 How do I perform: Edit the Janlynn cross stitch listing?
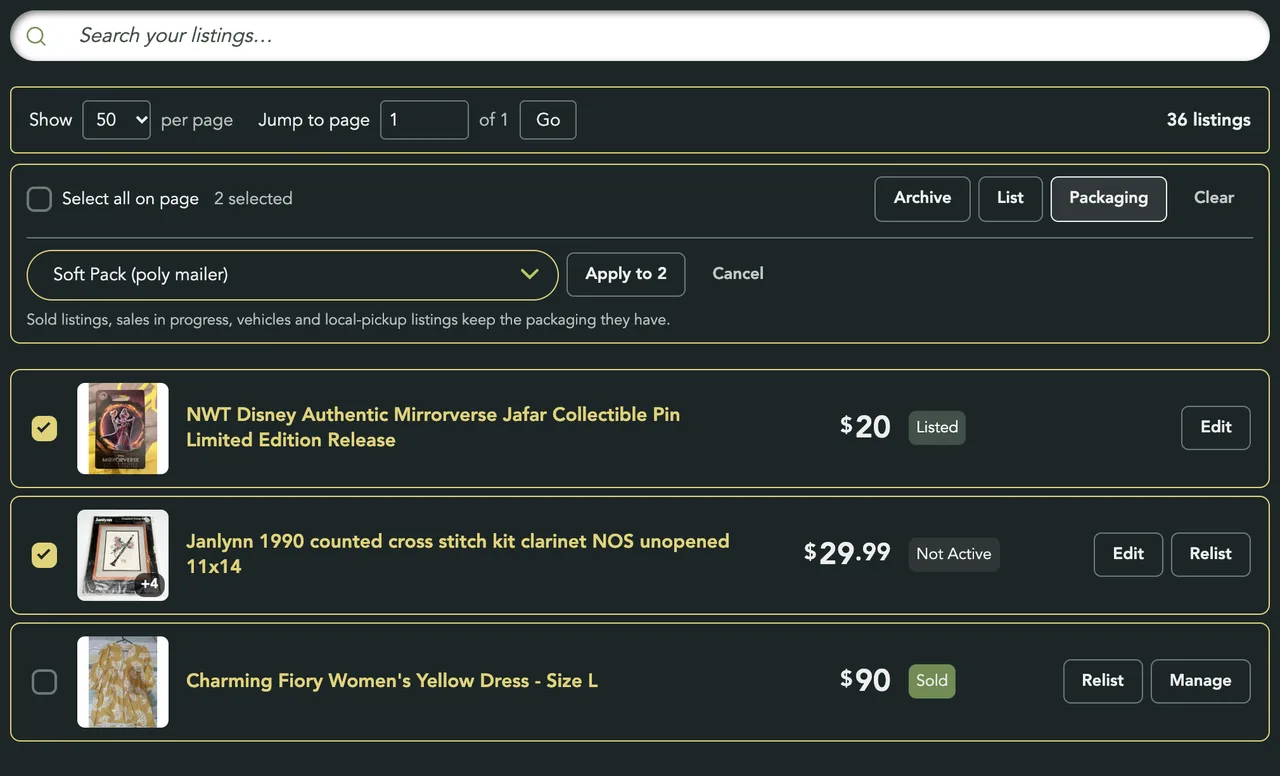pyautogui.click(x=1128, y=554)
